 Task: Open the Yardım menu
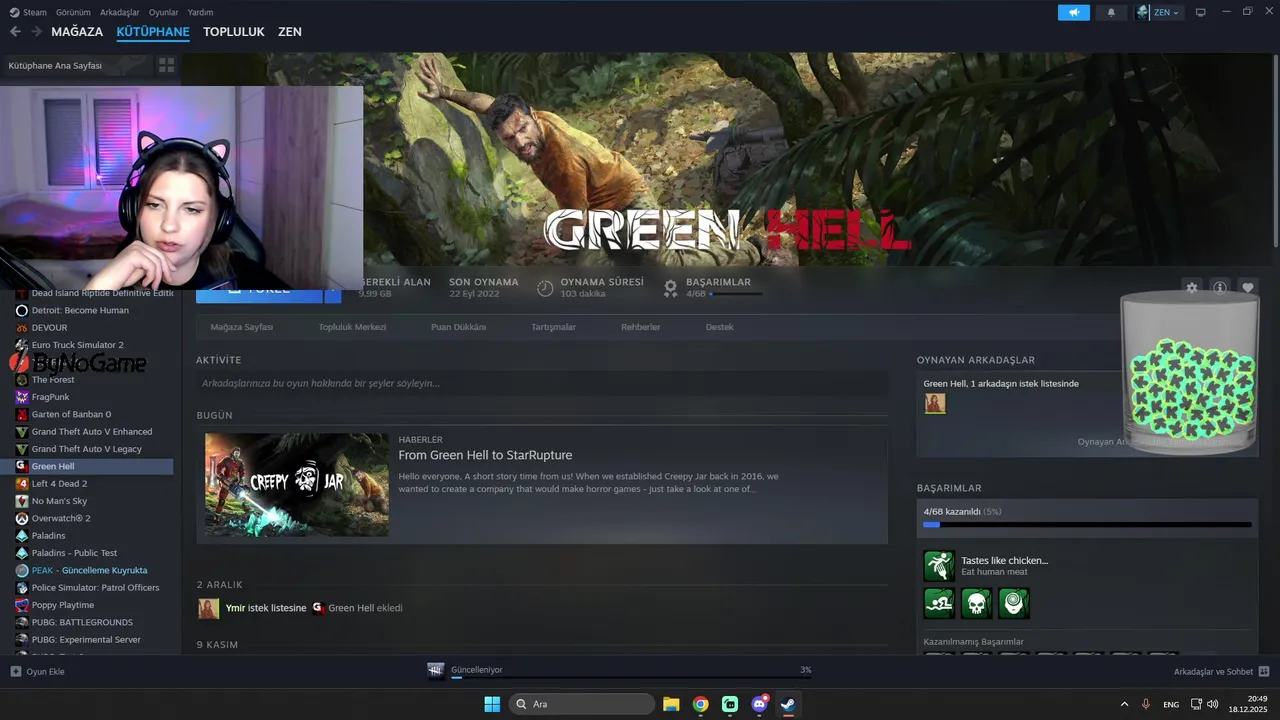[200, 12]
